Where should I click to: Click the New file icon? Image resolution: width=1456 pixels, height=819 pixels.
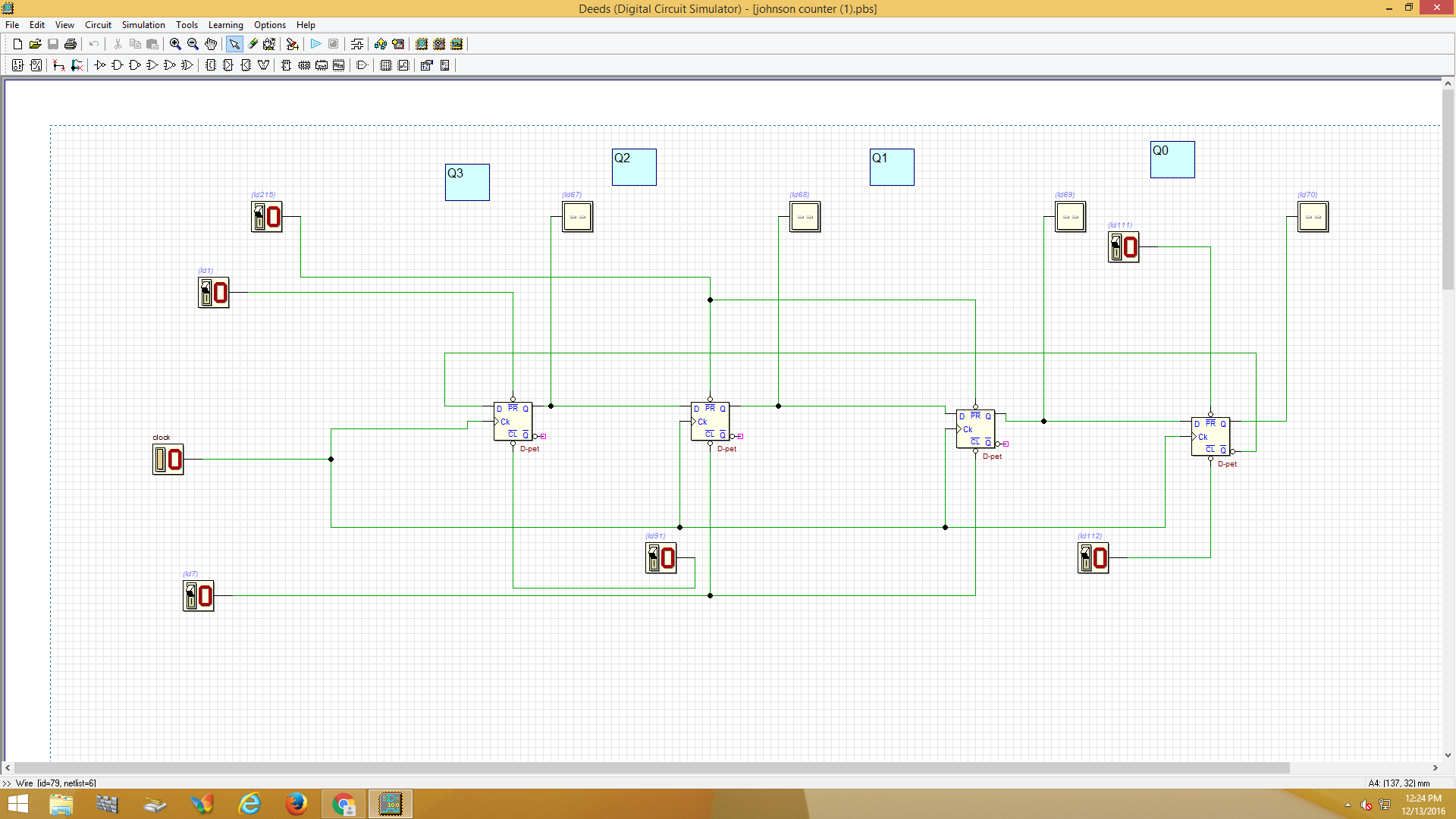[x=17, y=44]
